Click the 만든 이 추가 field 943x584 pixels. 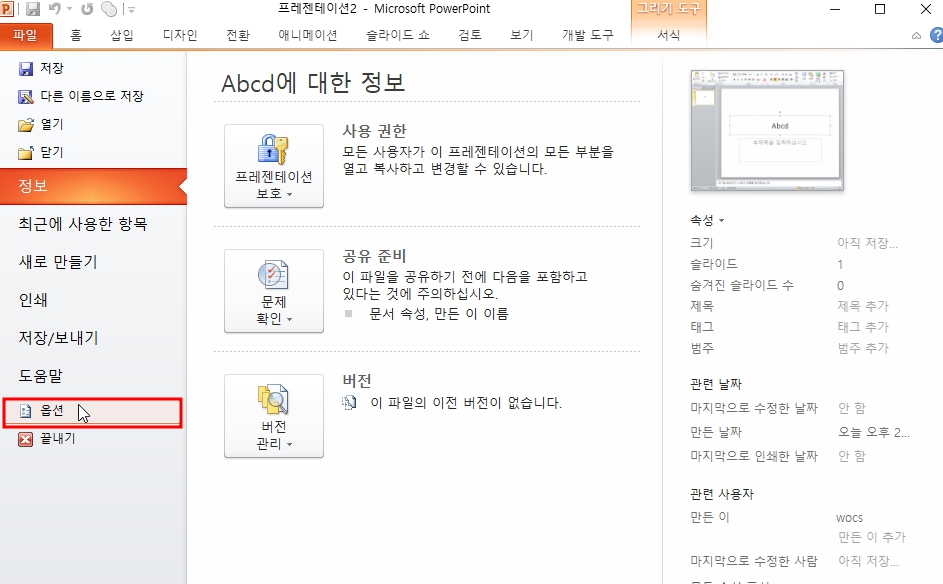pos(872,537)
